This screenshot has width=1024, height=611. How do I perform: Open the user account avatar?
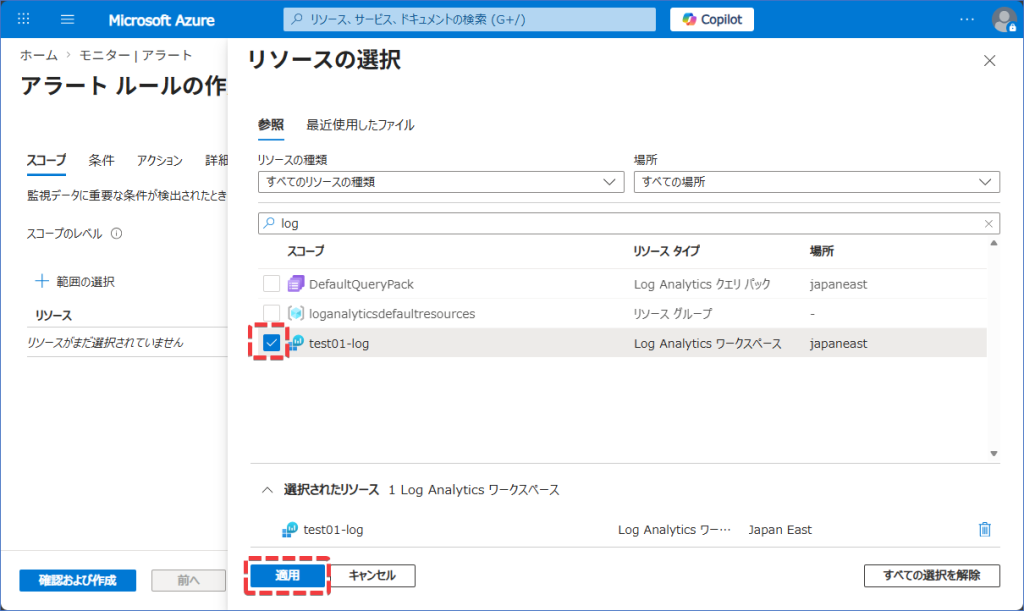[x=1003, y=19]
